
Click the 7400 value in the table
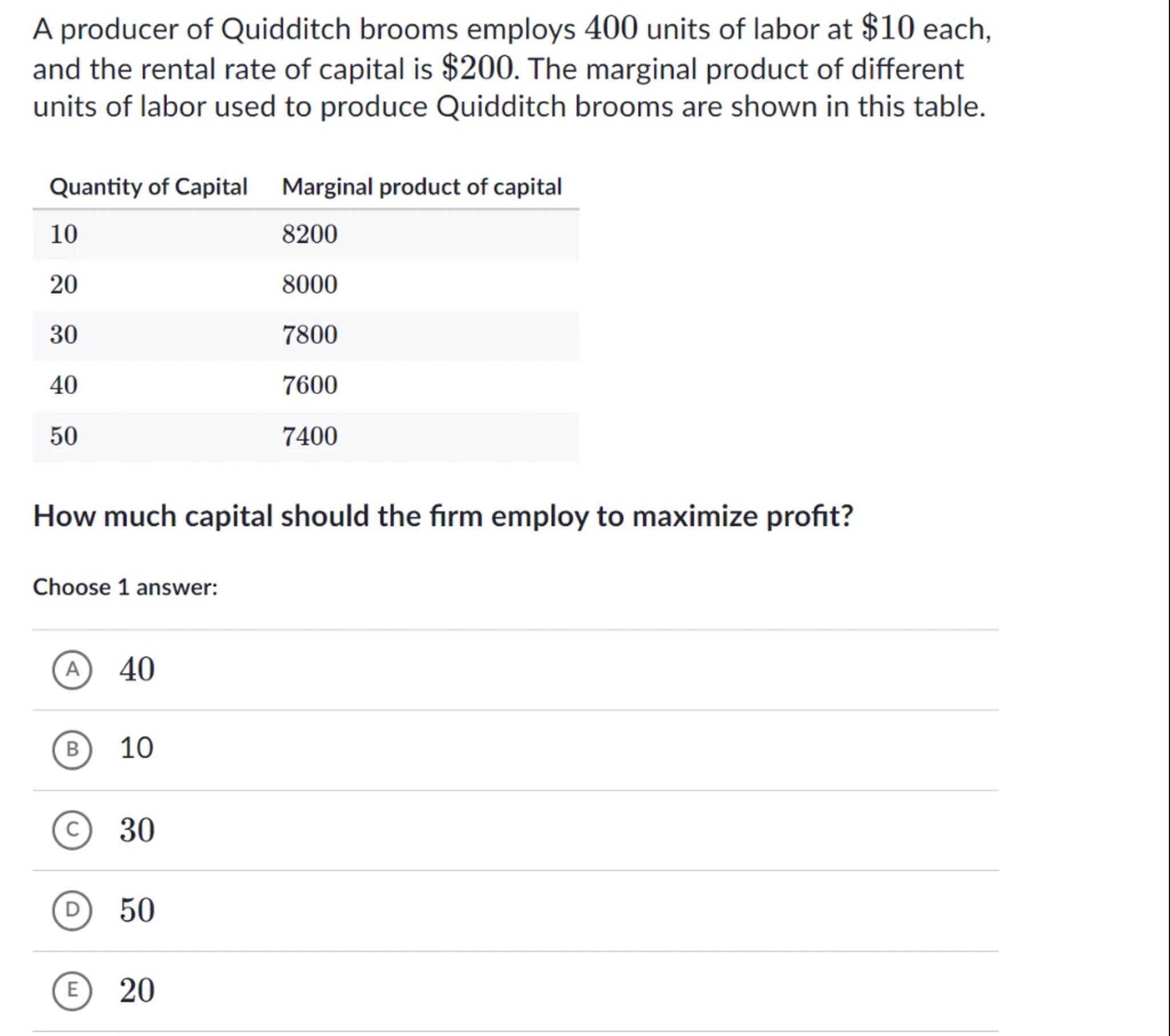310,436
